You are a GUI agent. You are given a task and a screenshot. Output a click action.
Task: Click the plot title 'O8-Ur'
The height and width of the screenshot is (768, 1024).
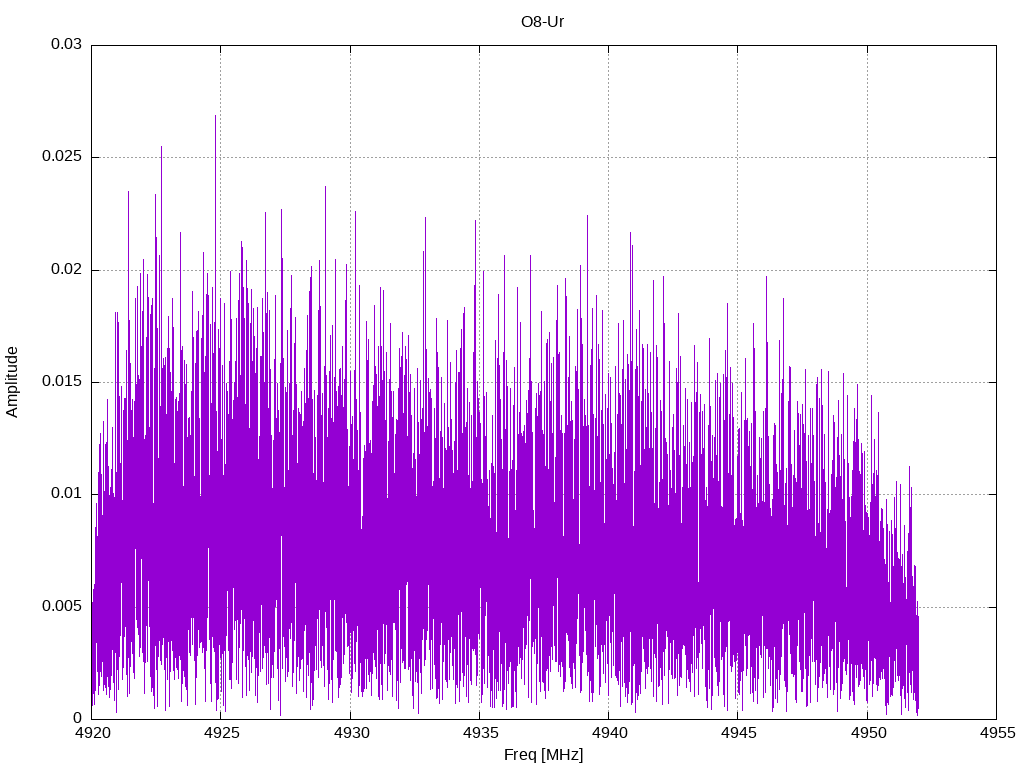pos(542,22)
